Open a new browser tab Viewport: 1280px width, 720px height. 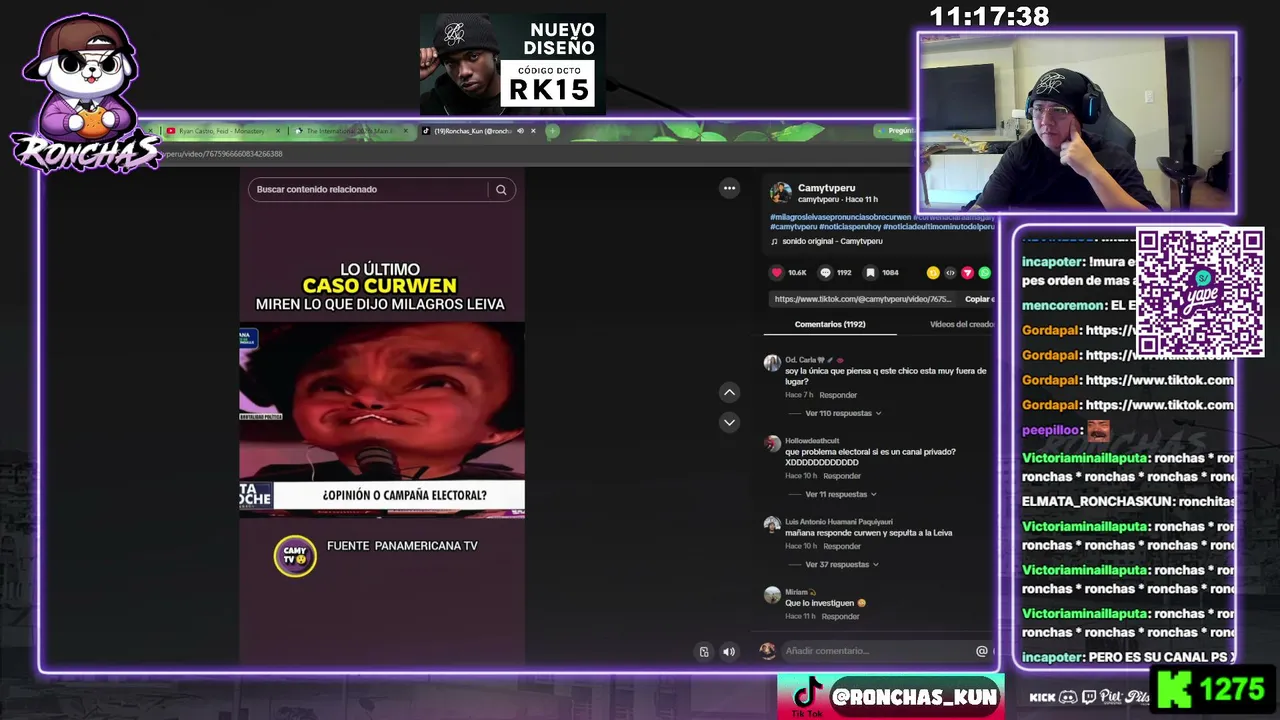[552, 131]
